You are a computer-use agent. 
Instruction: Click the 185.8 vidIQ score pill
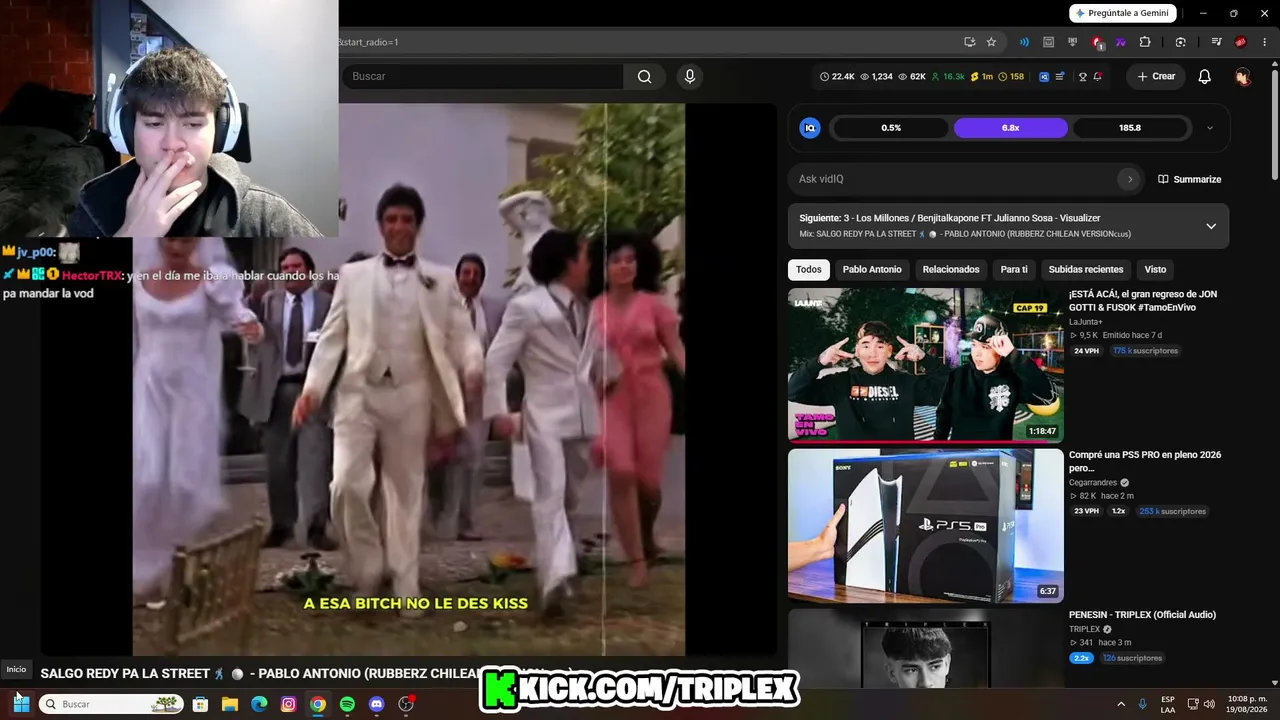pyautogui.click(x=1130, y=128)
